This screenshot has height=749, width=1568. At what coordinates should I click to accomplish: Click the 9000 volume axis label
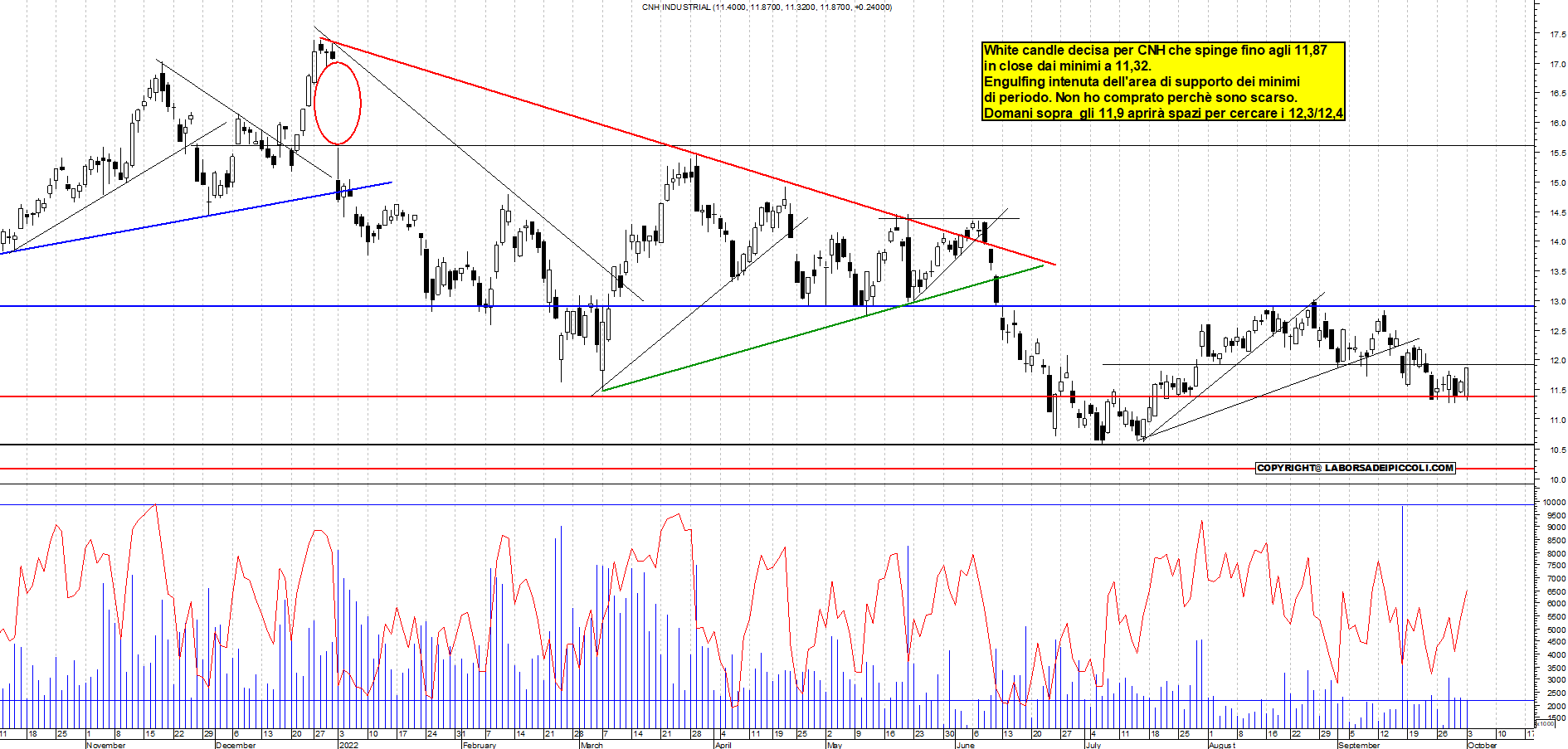1556,528
